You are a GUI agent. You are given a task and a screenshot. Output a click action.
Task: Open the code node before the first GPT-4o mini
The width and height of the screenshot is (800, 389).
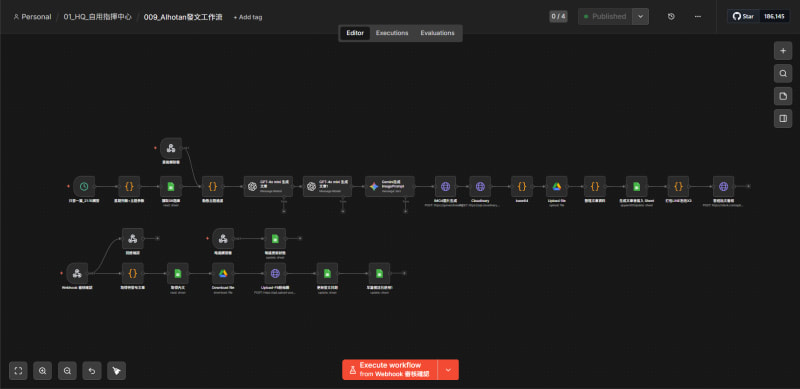(x=213, y=187)
